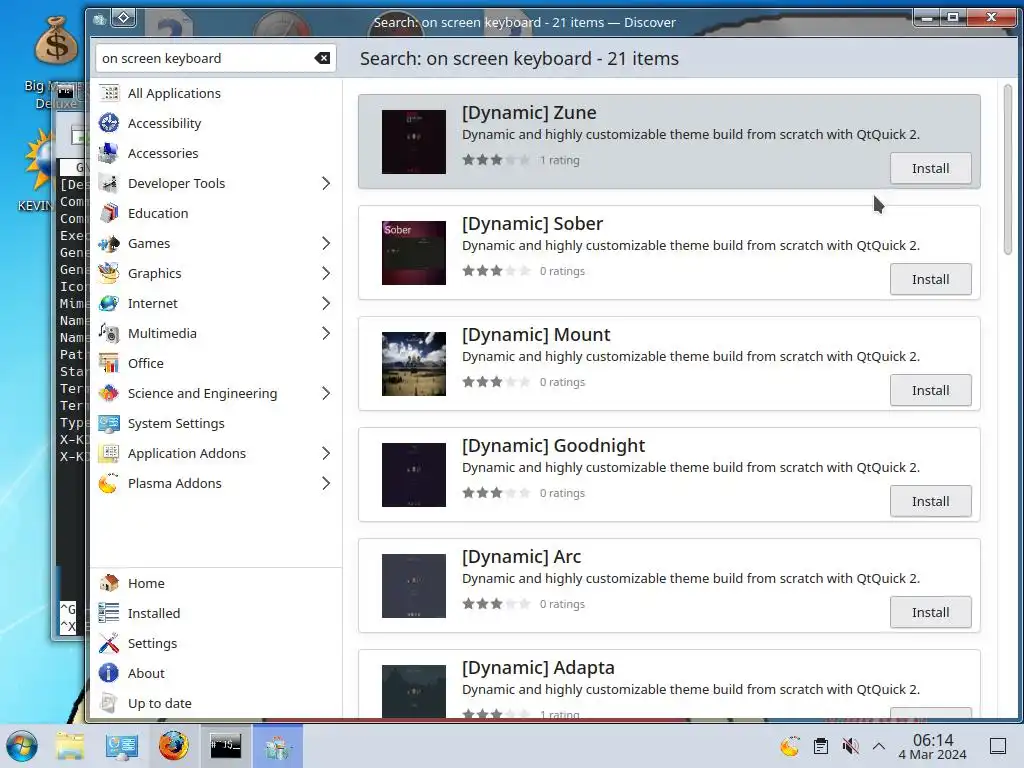
Task: Click the Education books icon
Action: (109, 214)
